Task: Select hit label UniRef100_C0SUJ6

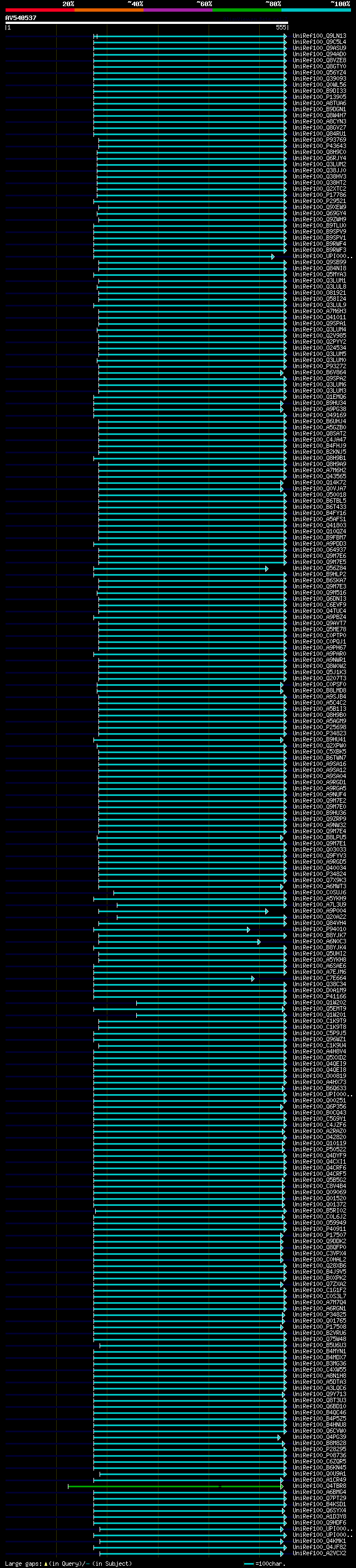Action: (319, 892)
